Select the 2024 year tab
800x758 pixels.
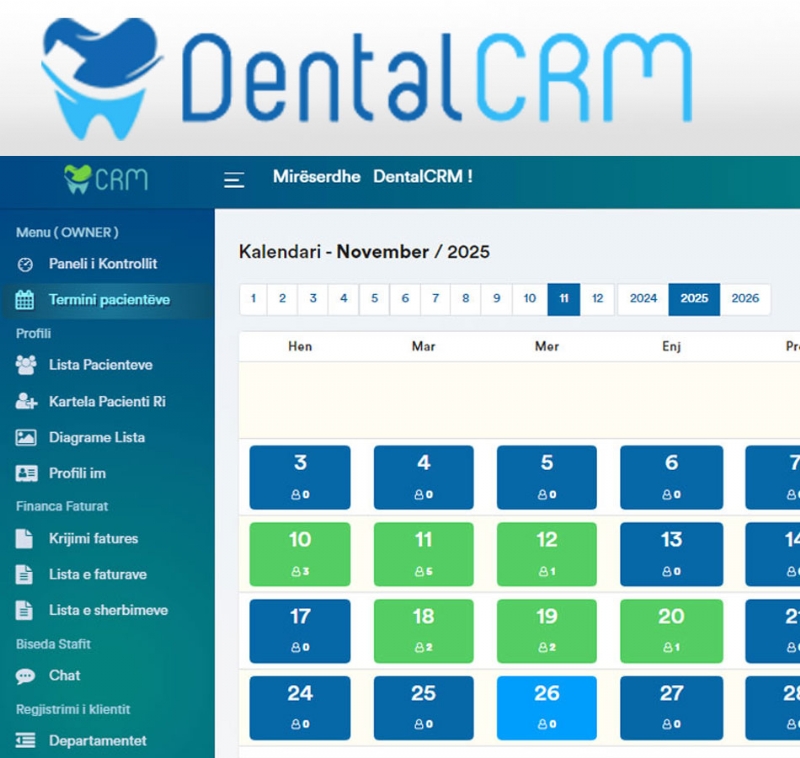[x=643, y=299]
